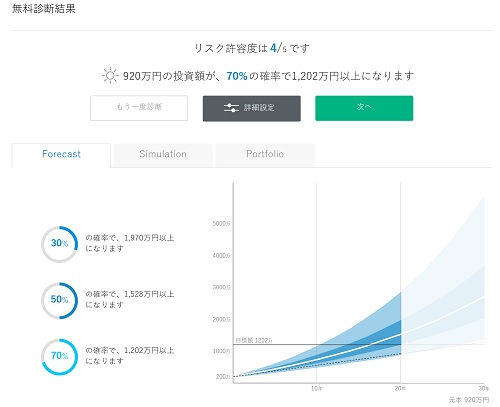This screenshot has width=500, height=407.
Task: Click the 20年 axis label
Action: pos(400,389)
